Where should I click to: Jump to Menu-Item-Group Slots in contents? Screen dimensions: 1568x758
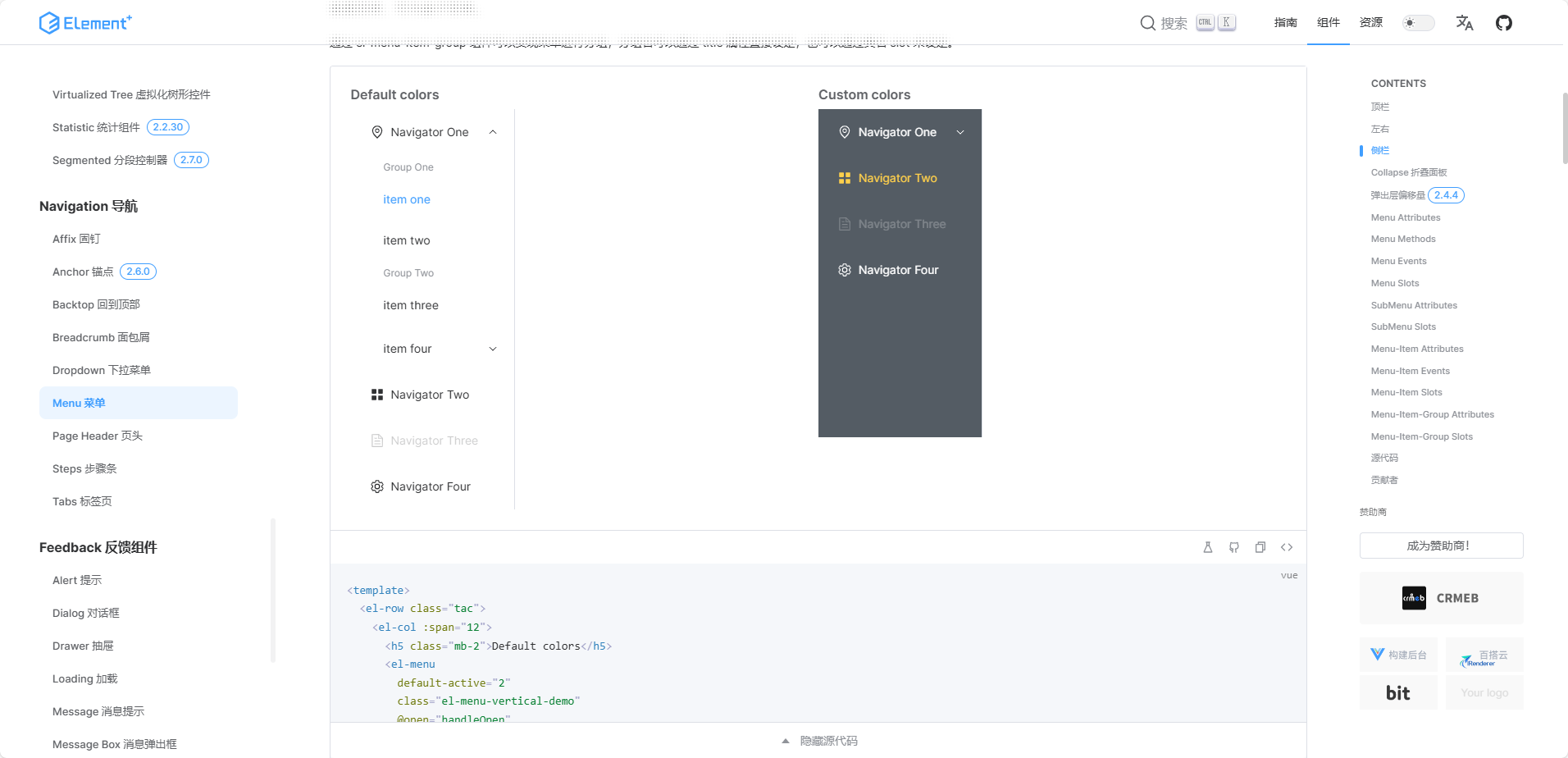point(1422,436)
